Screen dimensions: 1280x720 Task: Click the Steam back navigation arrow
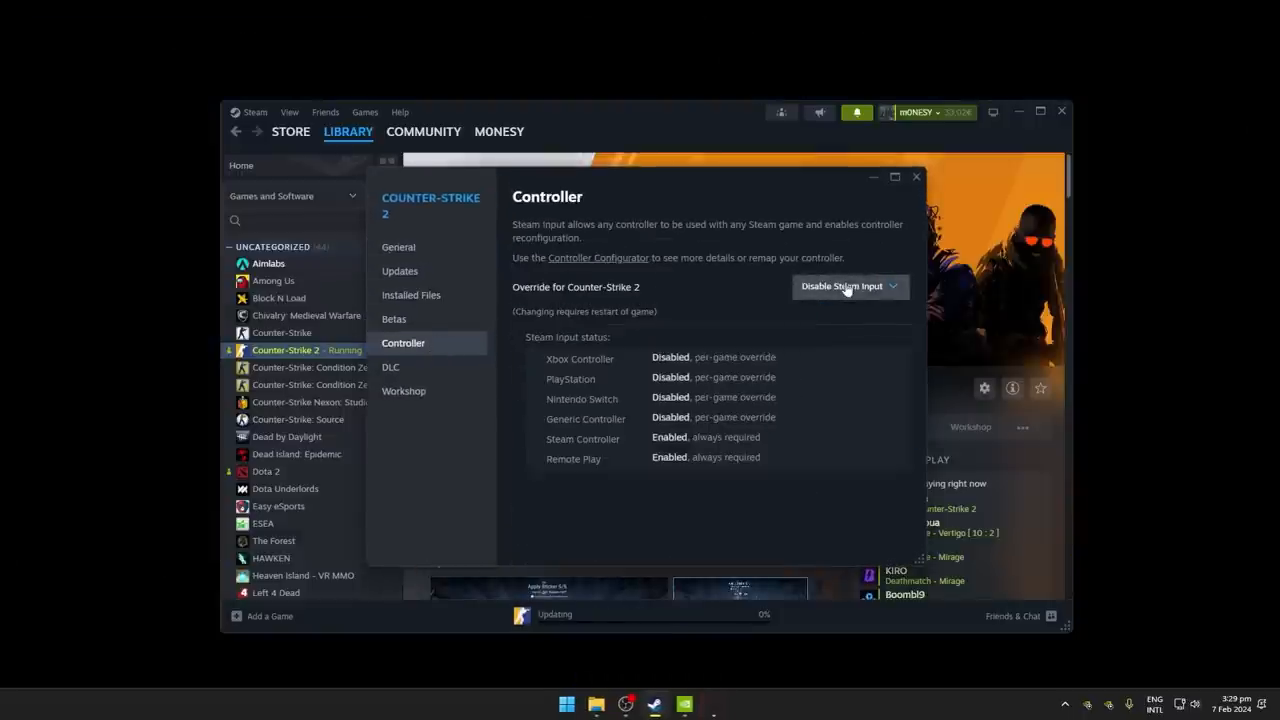236,132
